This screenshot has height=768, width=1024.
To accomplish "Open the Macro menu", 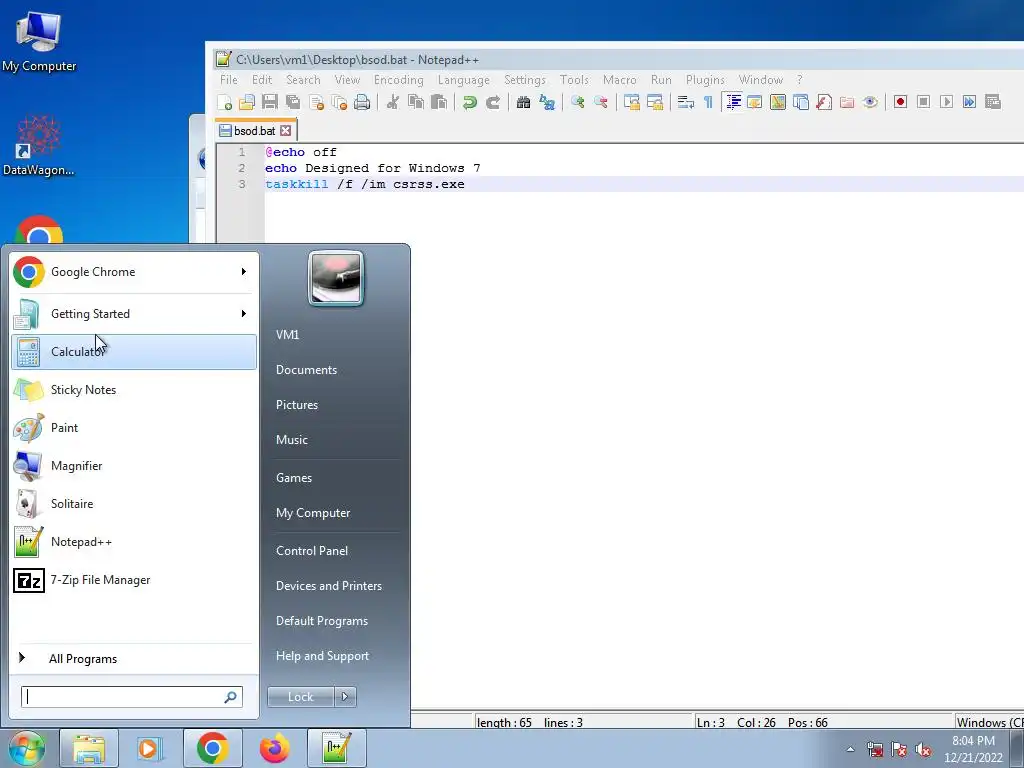I will pos(620,80).
